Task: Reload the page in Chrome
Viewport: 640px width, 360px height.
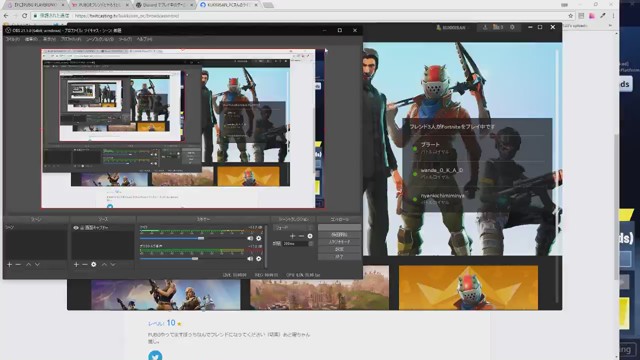Action: click(x=24, y=16)
